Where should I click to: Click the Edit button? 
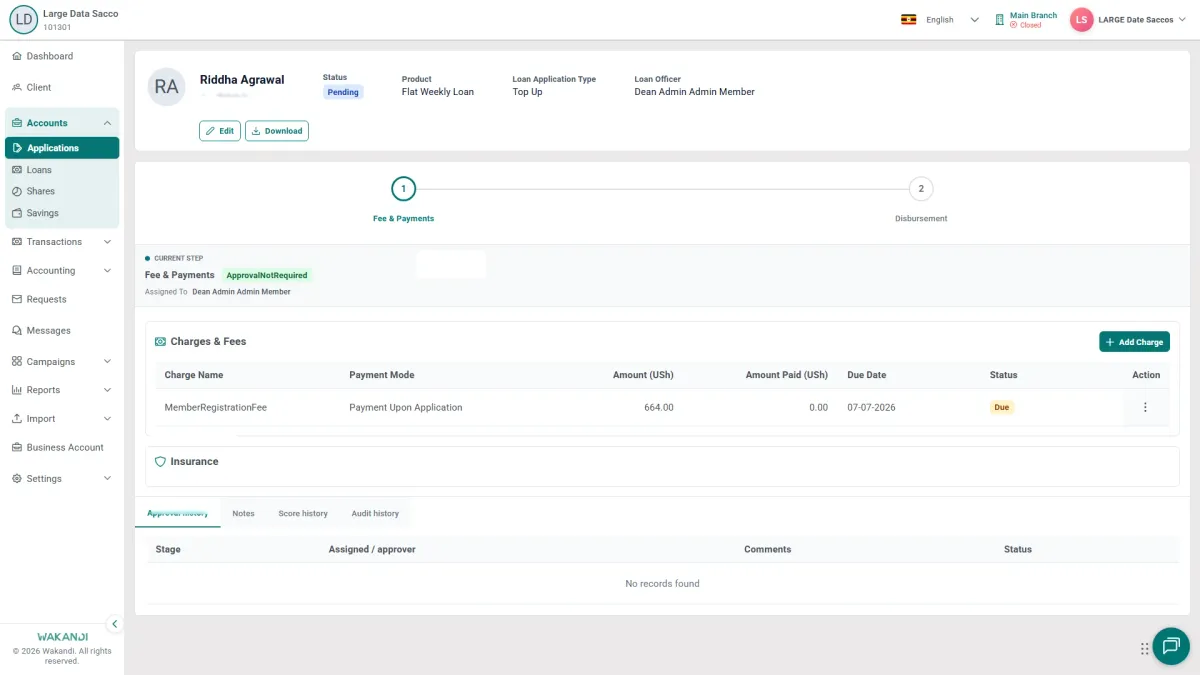click(220, 131)
